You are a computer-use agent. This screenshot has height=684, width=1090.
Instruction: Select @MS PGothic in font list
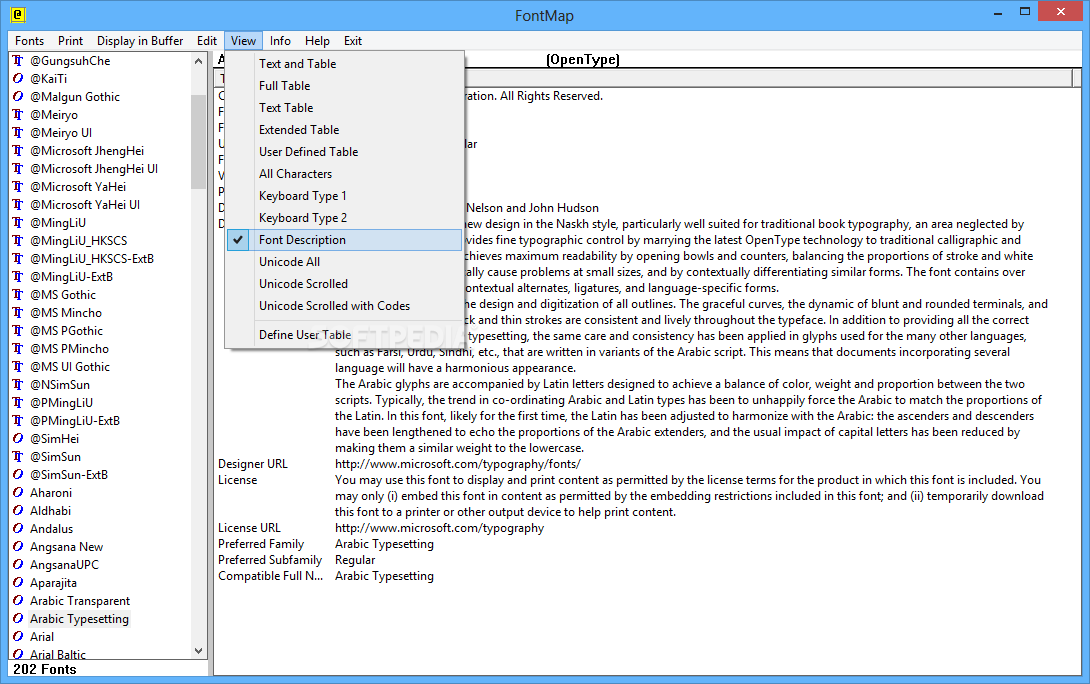(x=66, y=331)
